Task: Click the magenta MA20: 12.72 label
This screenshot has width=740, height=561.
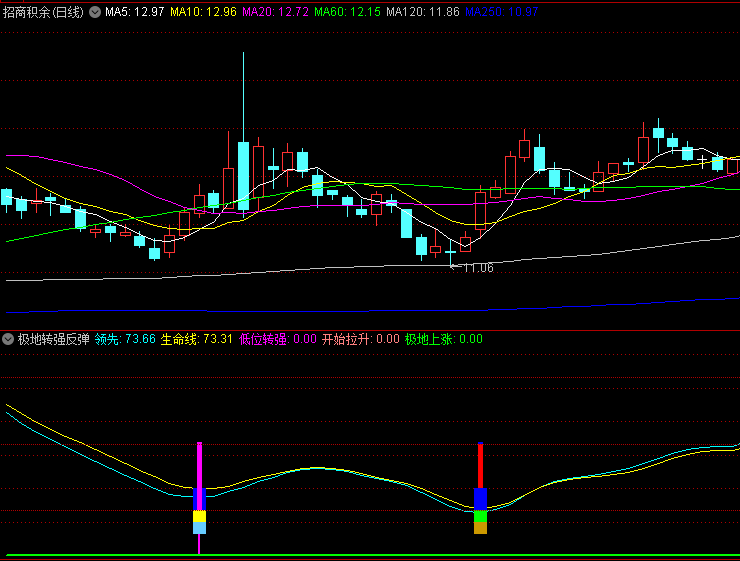Action: coord(275,12)
